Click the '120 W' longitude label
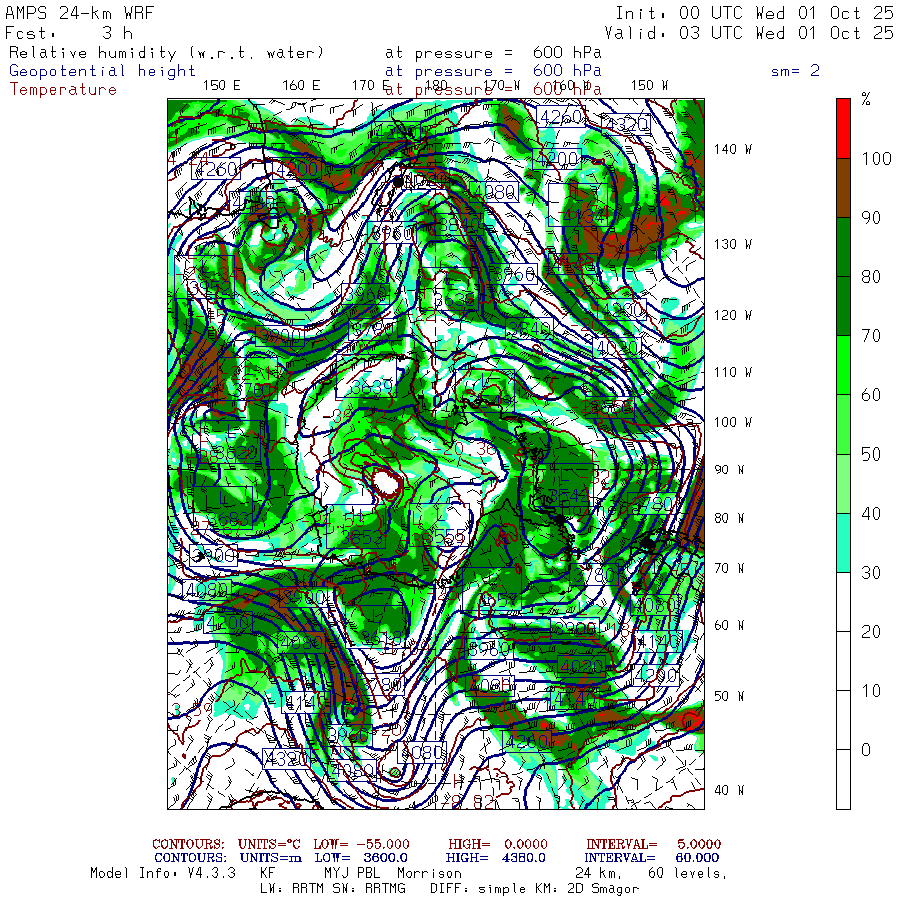 (733, 315)
